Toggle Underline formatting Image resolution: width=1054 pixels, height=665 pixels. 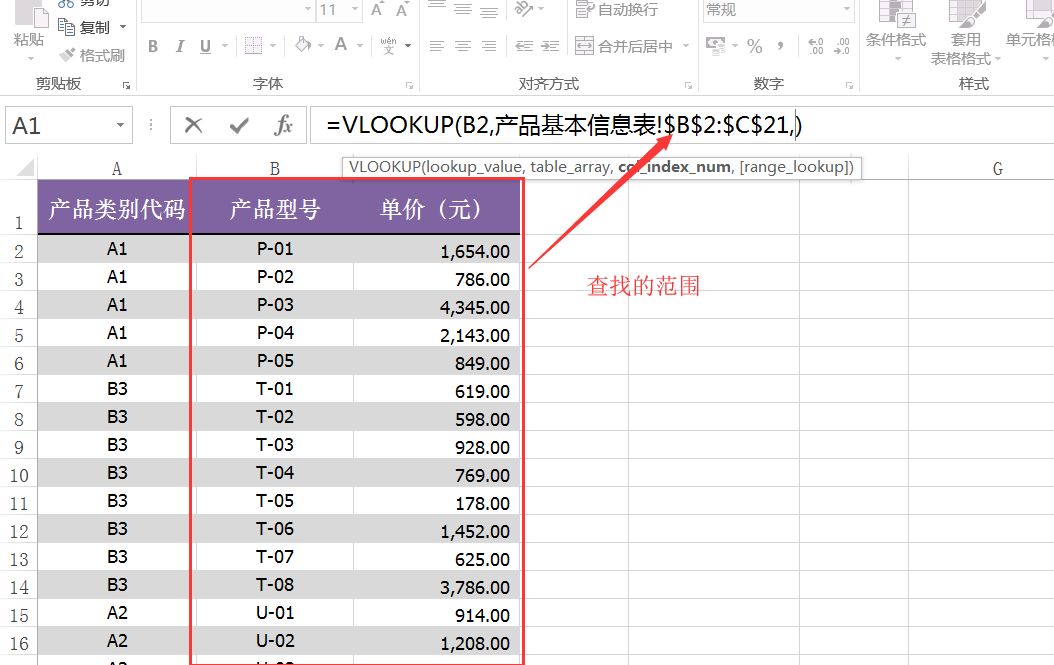click(x=205, y=46)
